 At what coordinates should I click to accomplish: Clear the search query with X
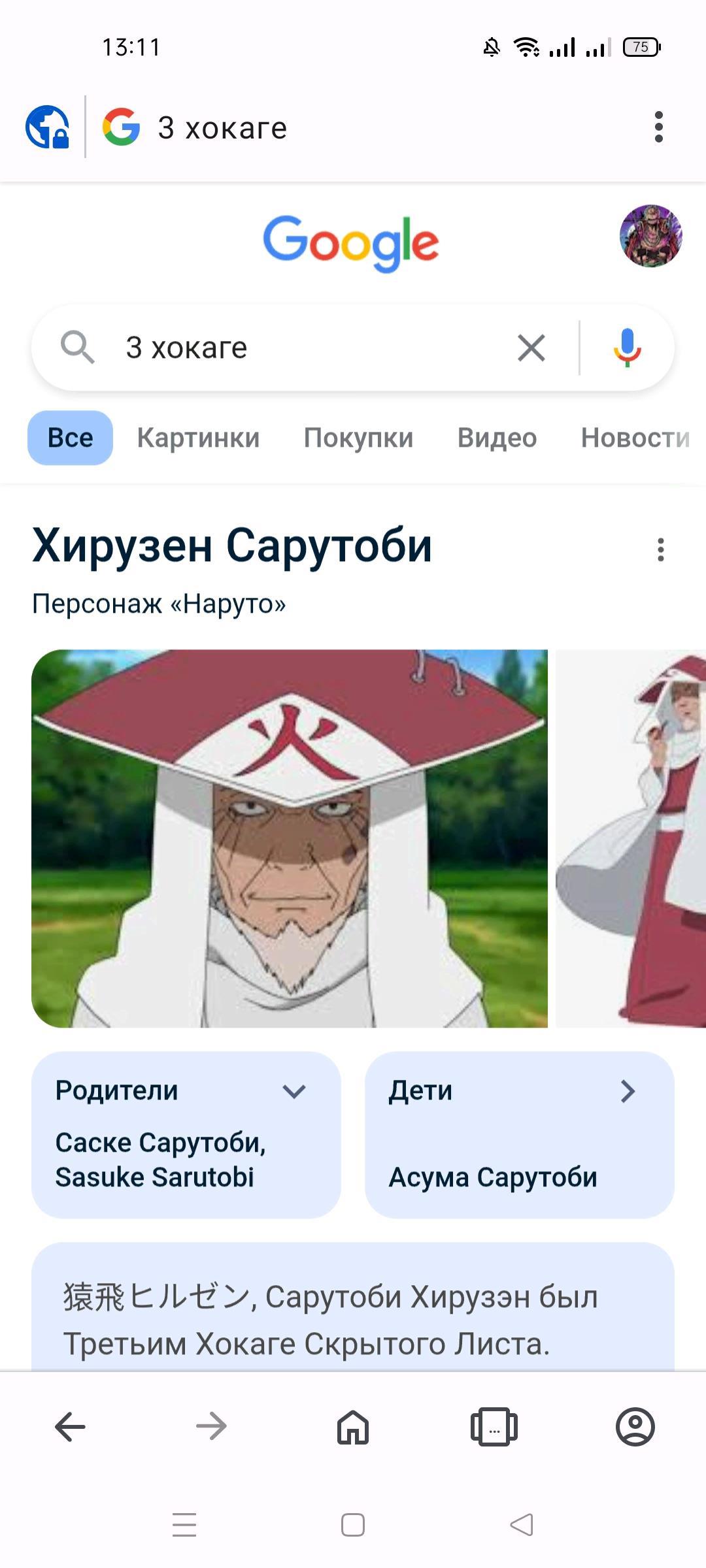pos(531,348)
